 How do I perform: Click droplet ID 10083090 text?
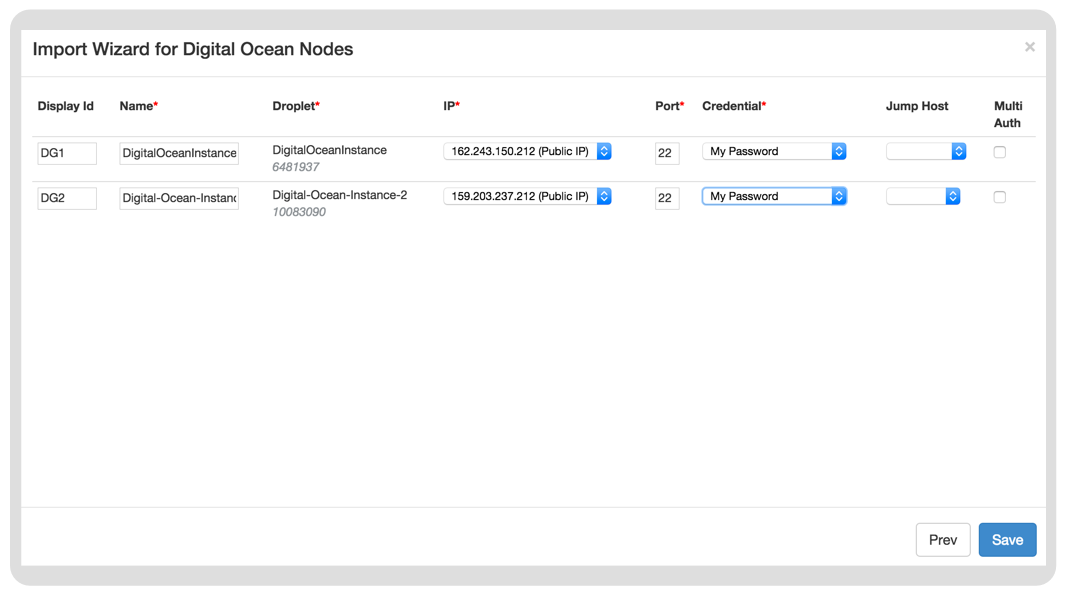[299, 211]
